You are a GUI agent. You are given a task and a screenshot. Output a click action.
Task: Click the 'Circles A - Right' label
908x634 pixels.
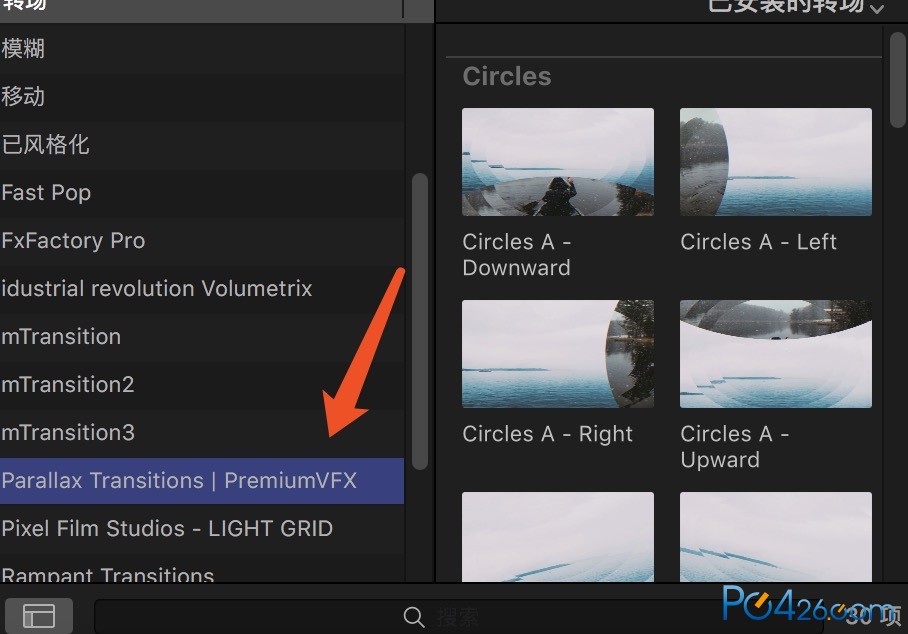pos(548,434)
